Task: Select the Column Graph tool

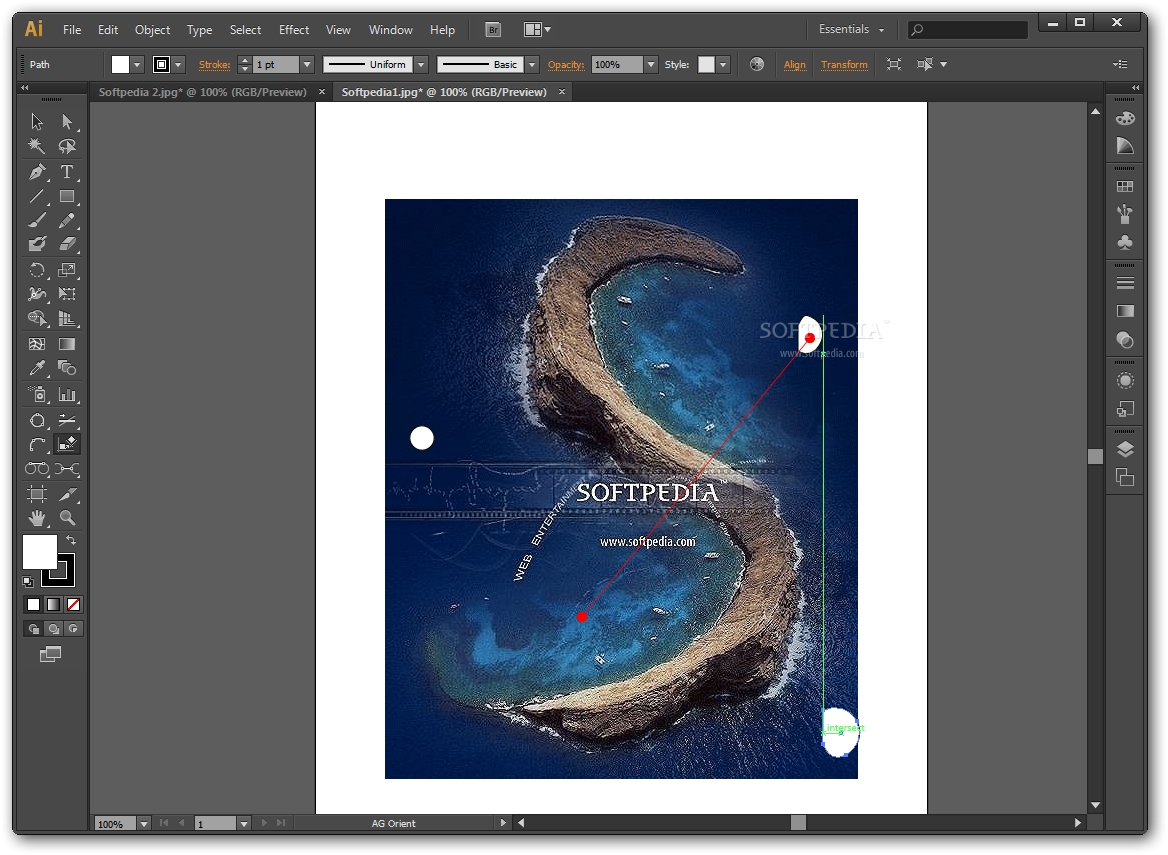Action: point(67,395)
